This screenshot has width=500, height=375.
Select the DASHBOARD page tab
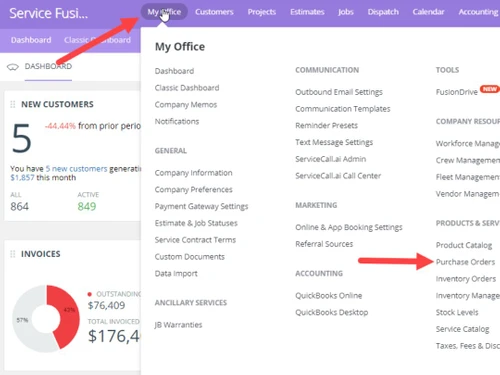[x=48, y=66]
